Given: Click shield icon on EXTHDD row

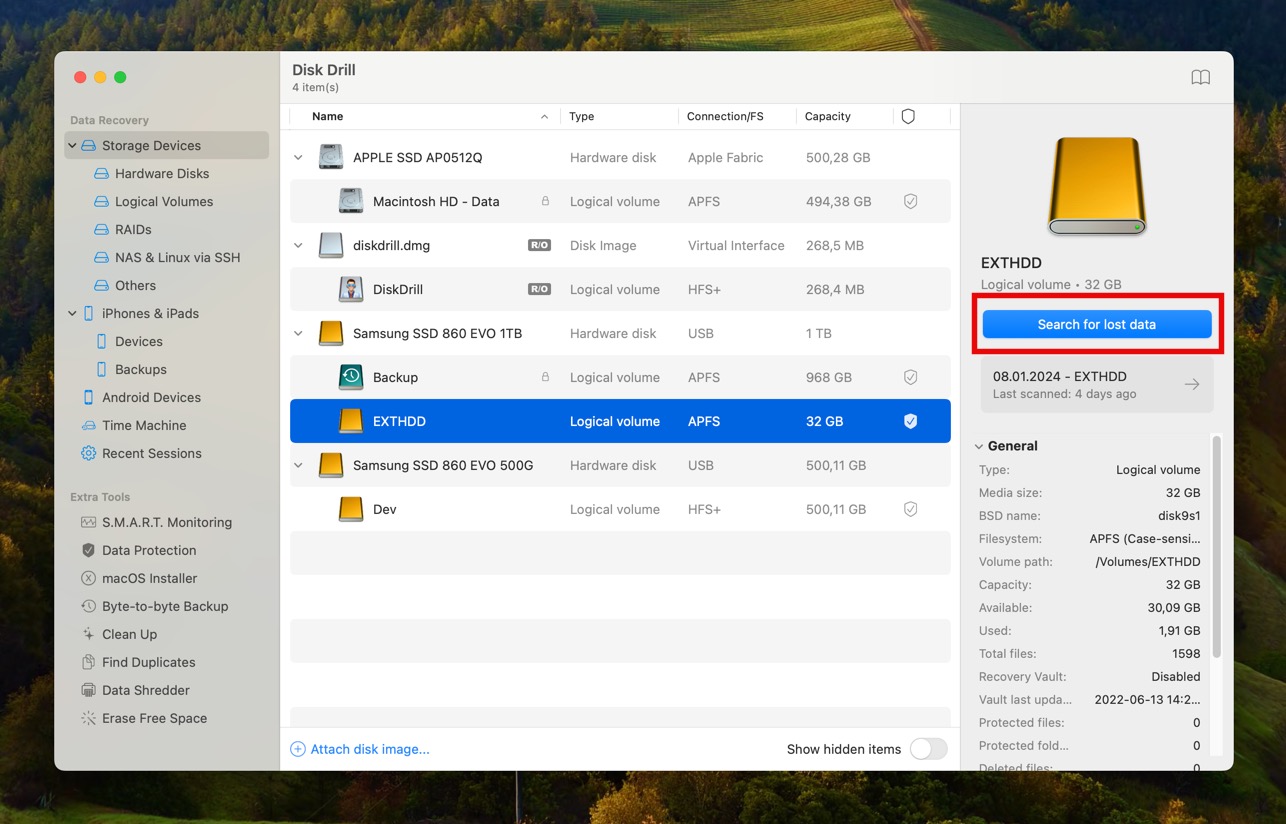Looking at the screenshot, I should (x=910, y=421).
